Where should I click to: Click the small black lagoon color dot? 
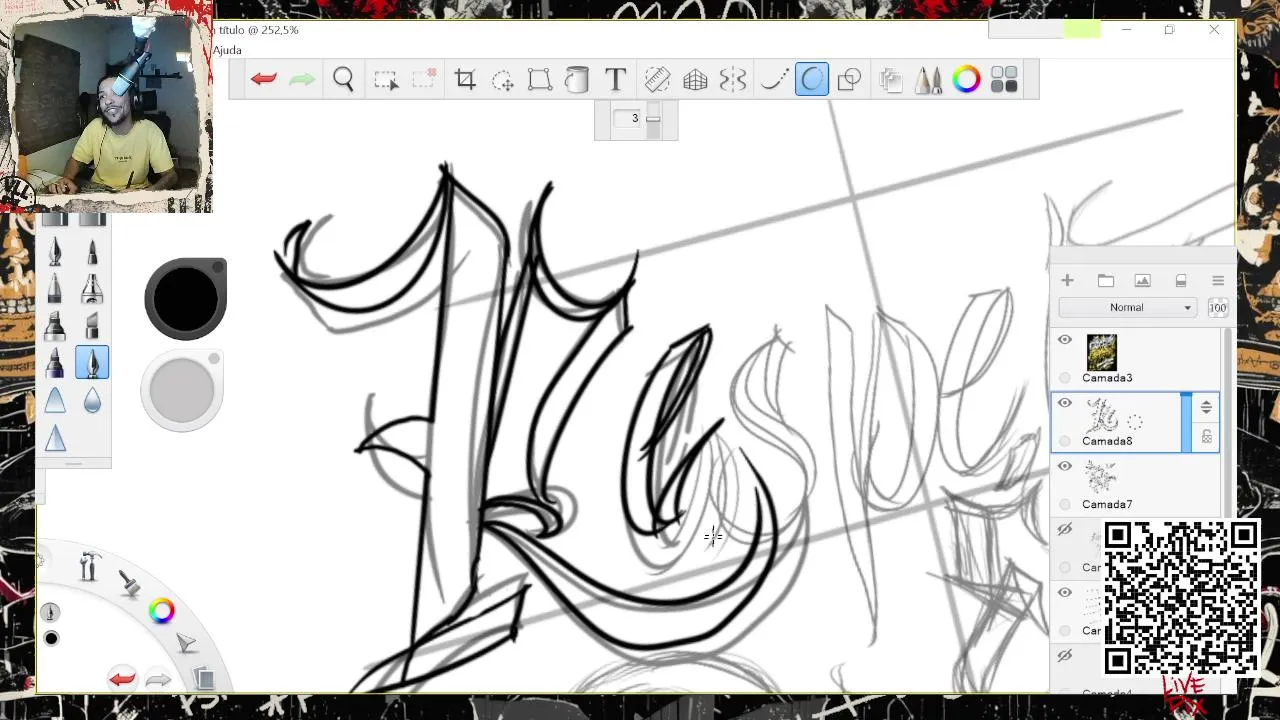[51, 638]
